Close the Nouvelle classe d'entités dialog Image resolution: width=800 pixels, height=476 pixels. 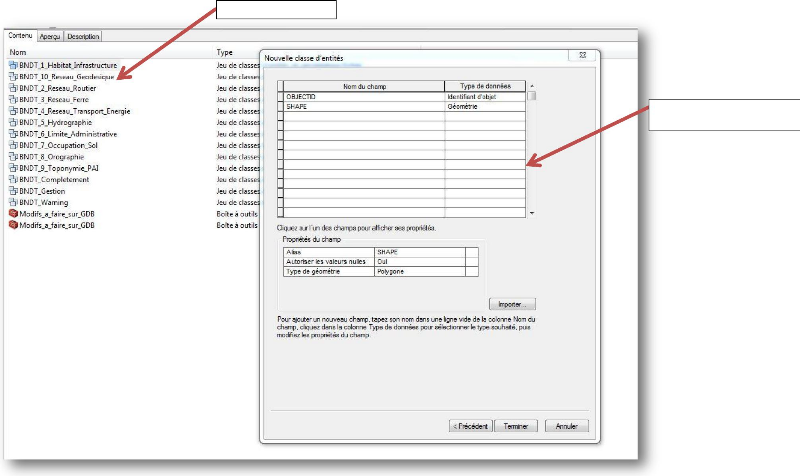[x=582, y=55]
